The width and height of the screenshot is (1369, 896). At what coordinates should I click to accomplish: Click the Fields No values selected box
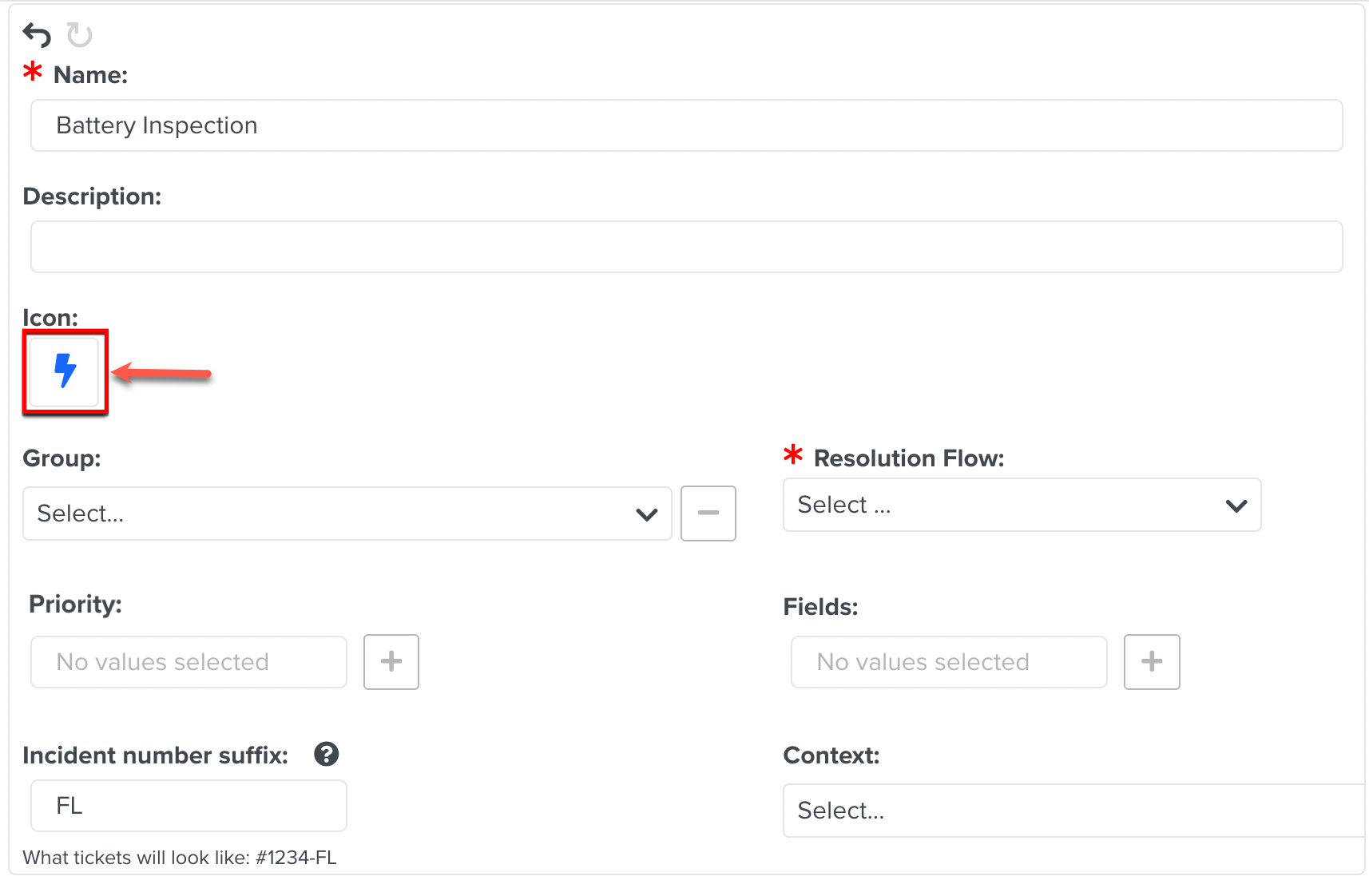tap(949, 662)
